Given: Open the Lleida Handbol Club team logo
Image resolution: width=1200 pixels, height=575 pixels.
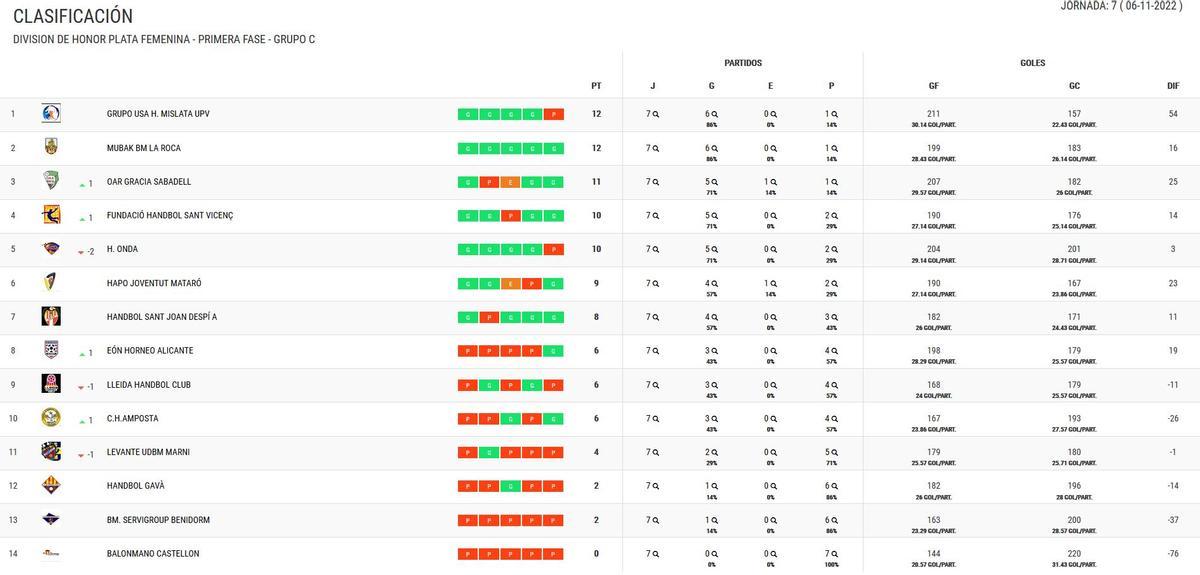Looking at the screenshot, I should [51, 385].
